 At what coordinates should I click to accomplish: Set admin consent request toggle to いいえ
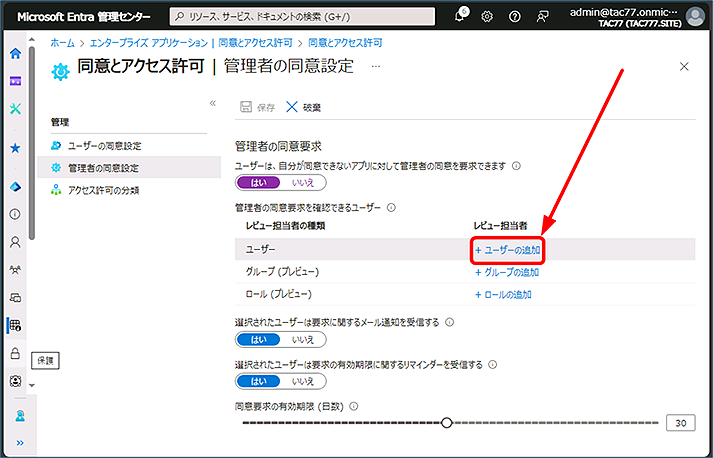[x=303, y=183]
